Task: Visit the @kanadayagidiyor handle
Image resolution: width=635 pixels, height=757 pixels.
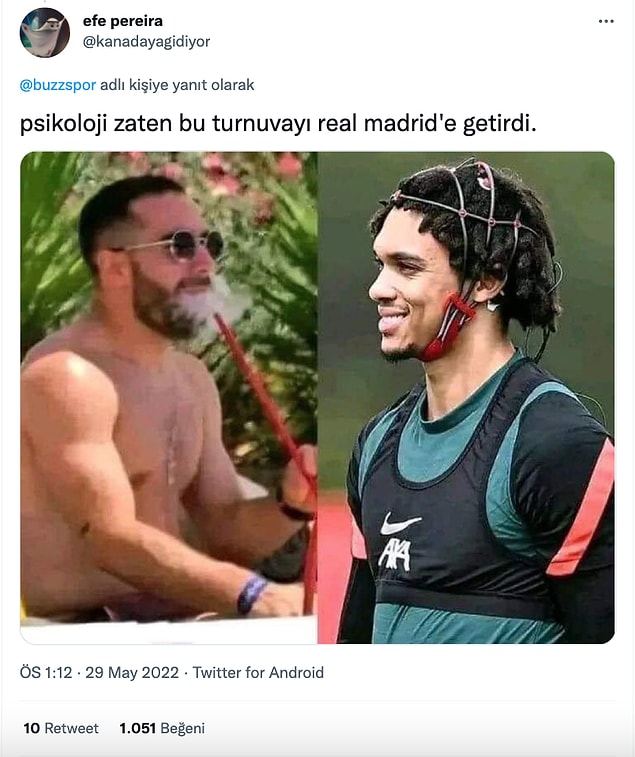Action: click(146, 42)
